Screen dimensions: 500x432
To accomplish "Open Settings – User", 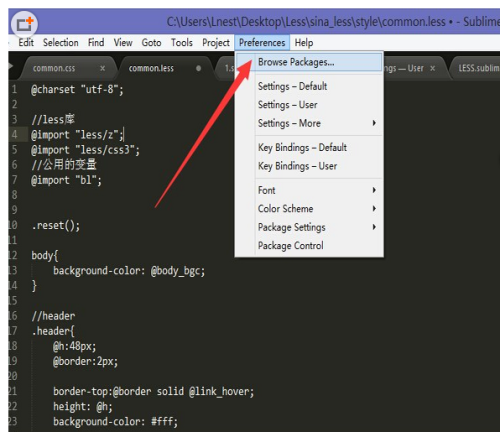I will click(x=309, y=105).
